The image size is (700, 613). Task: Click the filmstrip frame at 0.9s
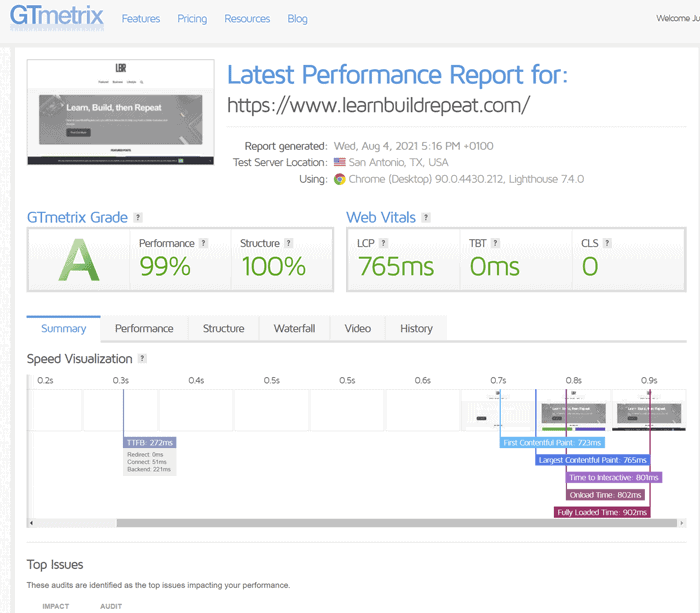649,410
